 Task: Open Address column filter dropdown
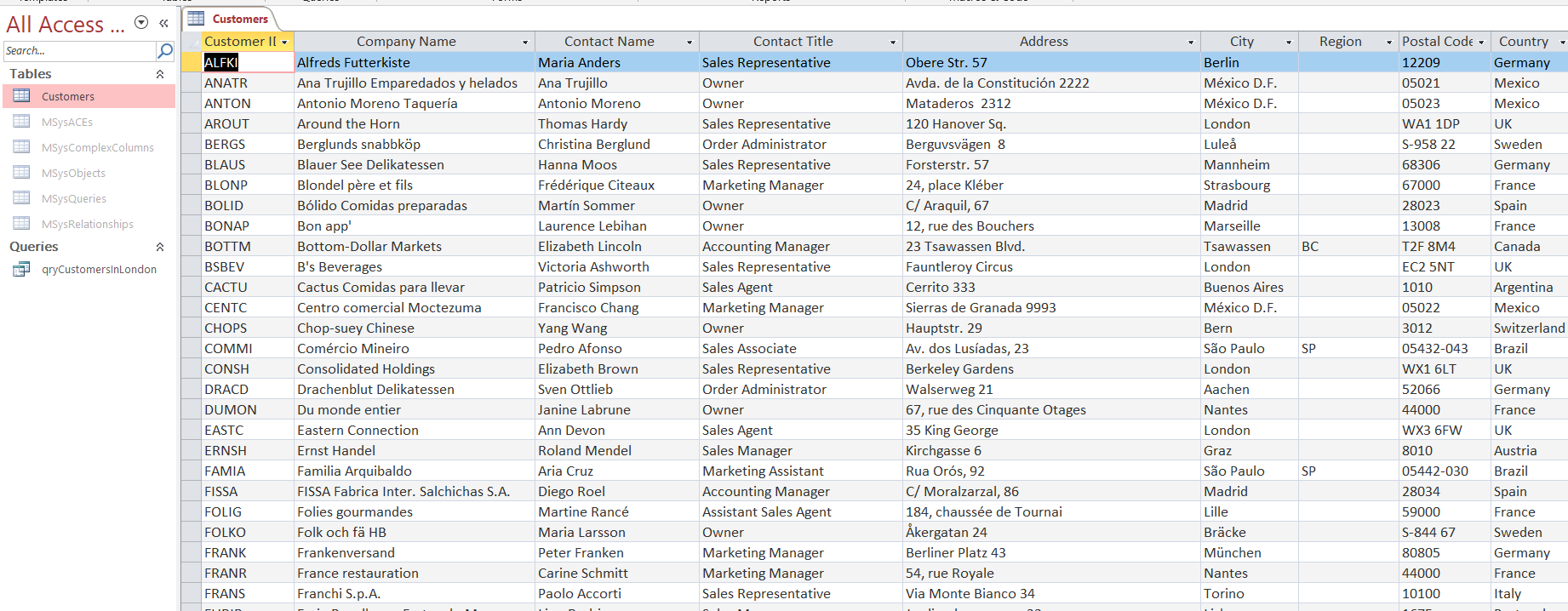coord(1191,42)
